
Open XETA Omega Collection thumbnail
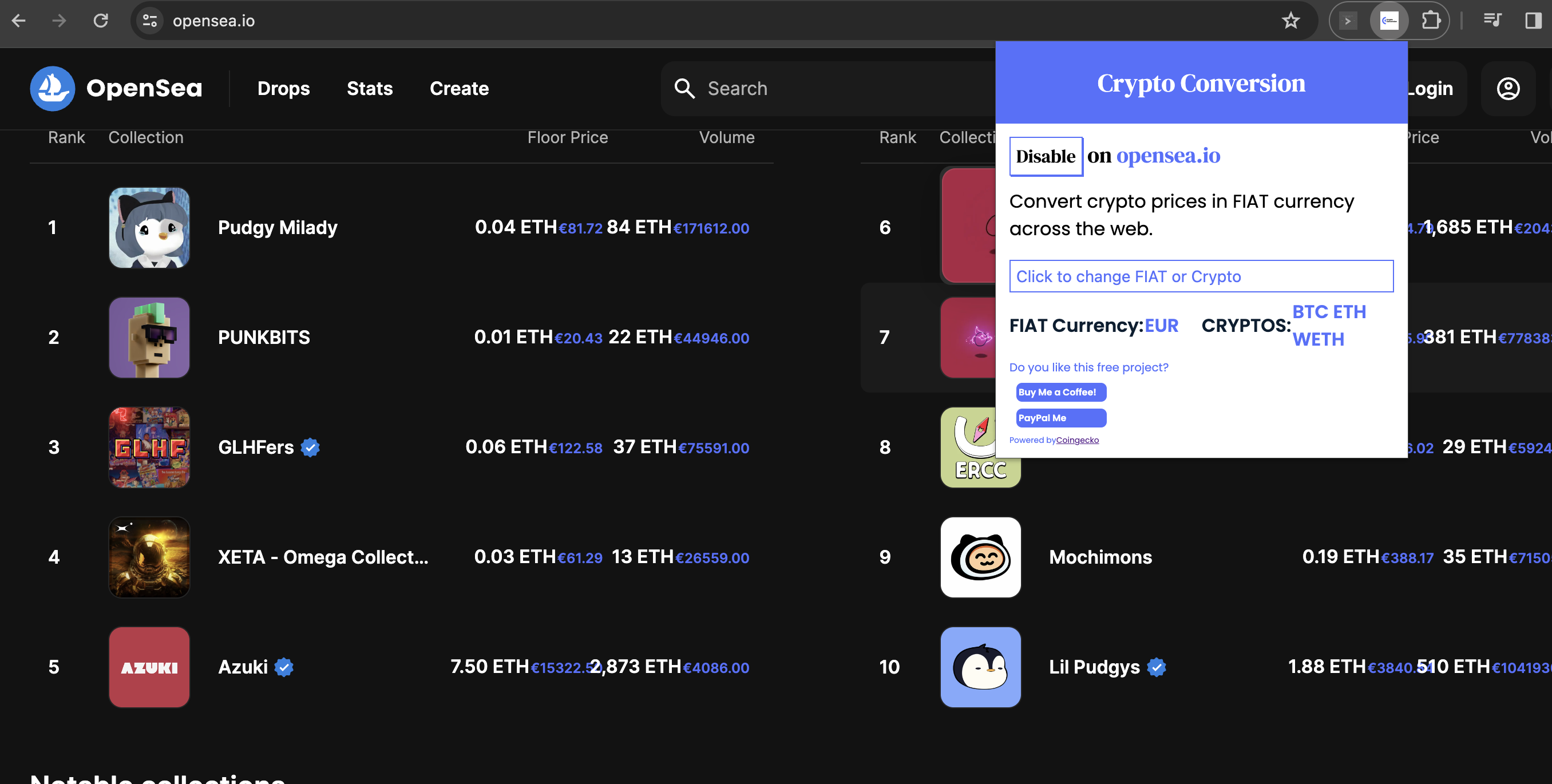(x=149, y=557)
